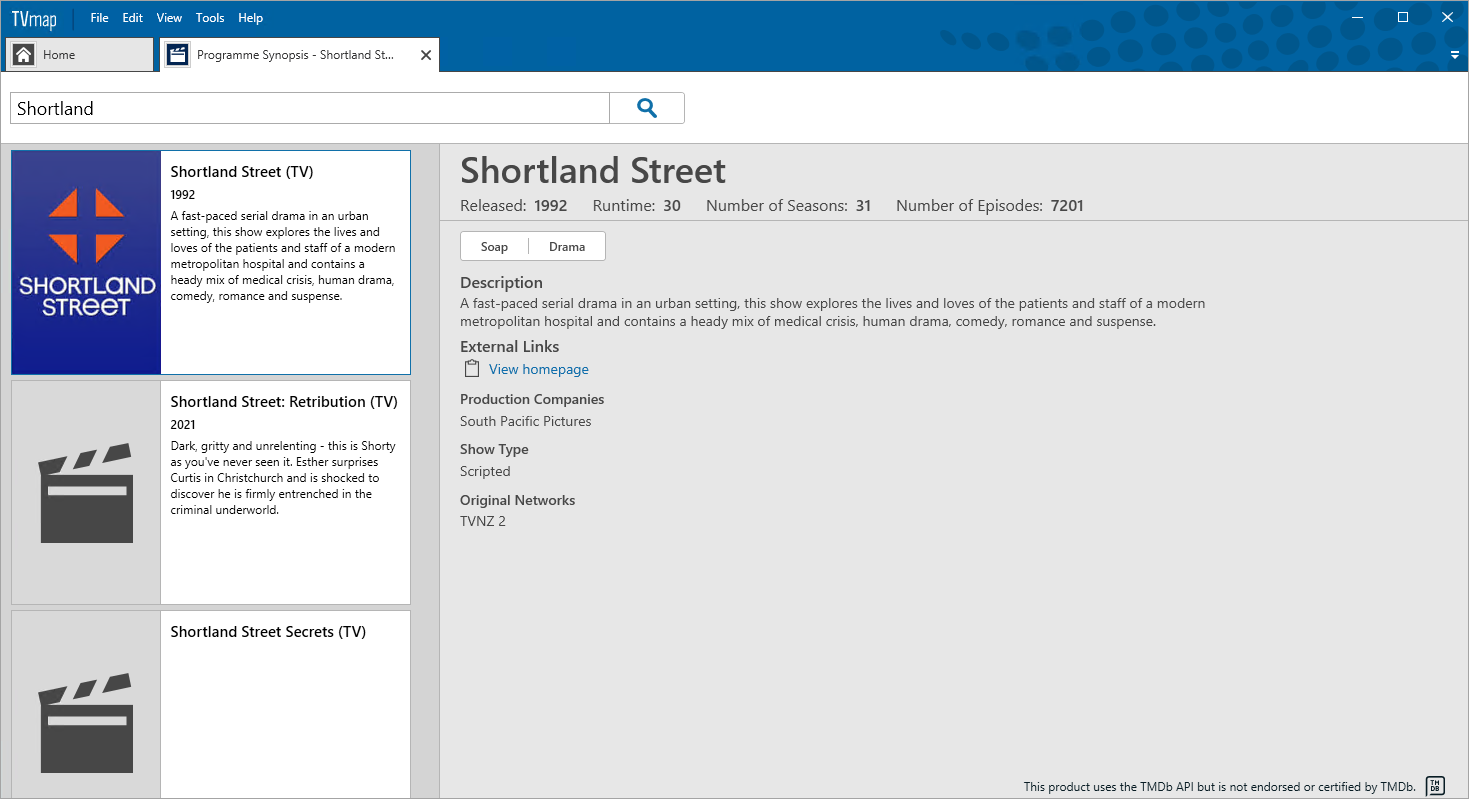Click the Shortland Street title heading
Screen dimensions: 1469x799
(x=593, y=170)
